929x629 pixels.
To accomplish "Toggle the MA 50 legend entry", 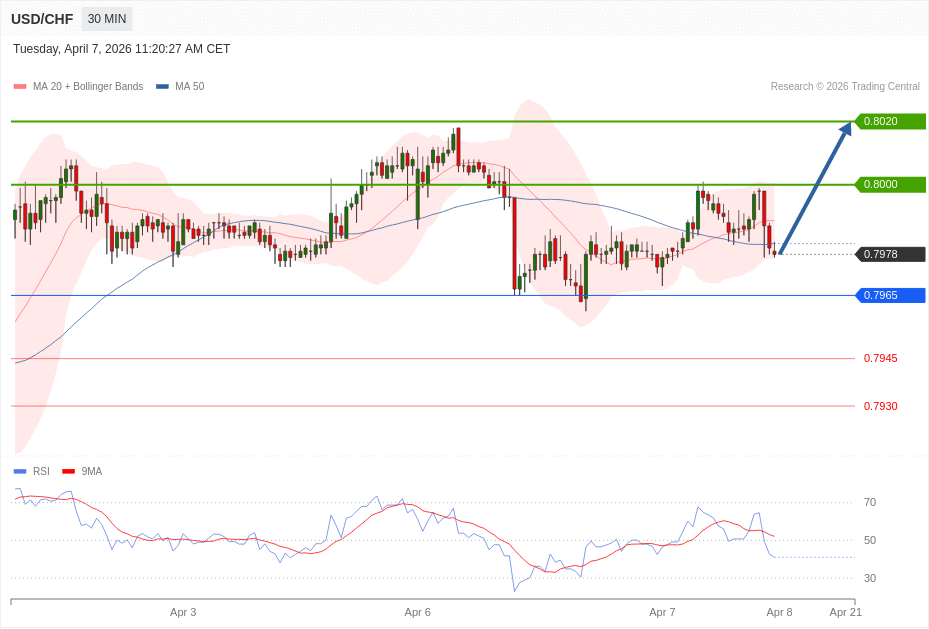I will coord(180,87).
